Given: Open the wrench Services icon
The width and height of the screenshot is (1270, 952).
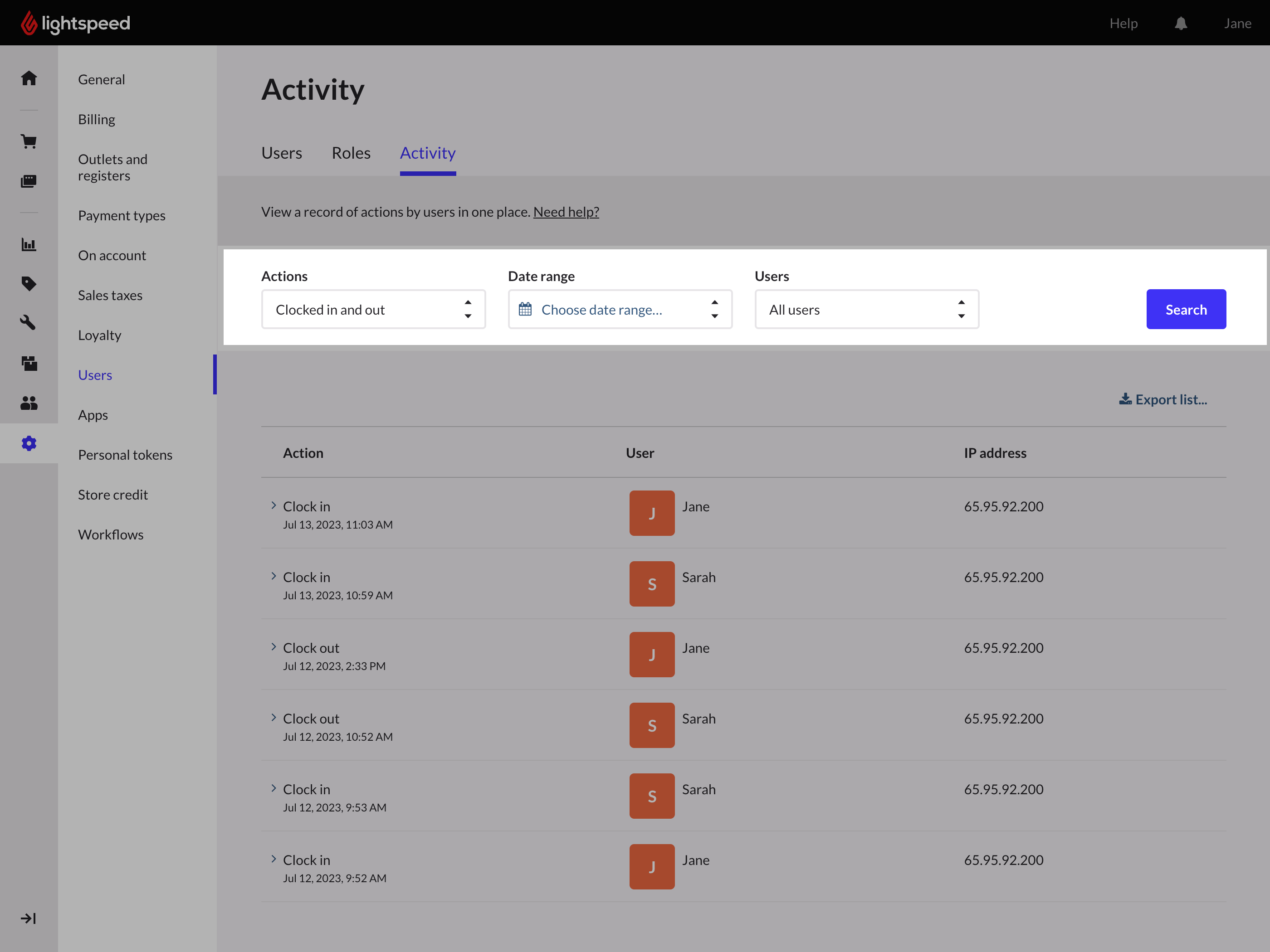Looking at the screenshot, I should click(29, 322).
